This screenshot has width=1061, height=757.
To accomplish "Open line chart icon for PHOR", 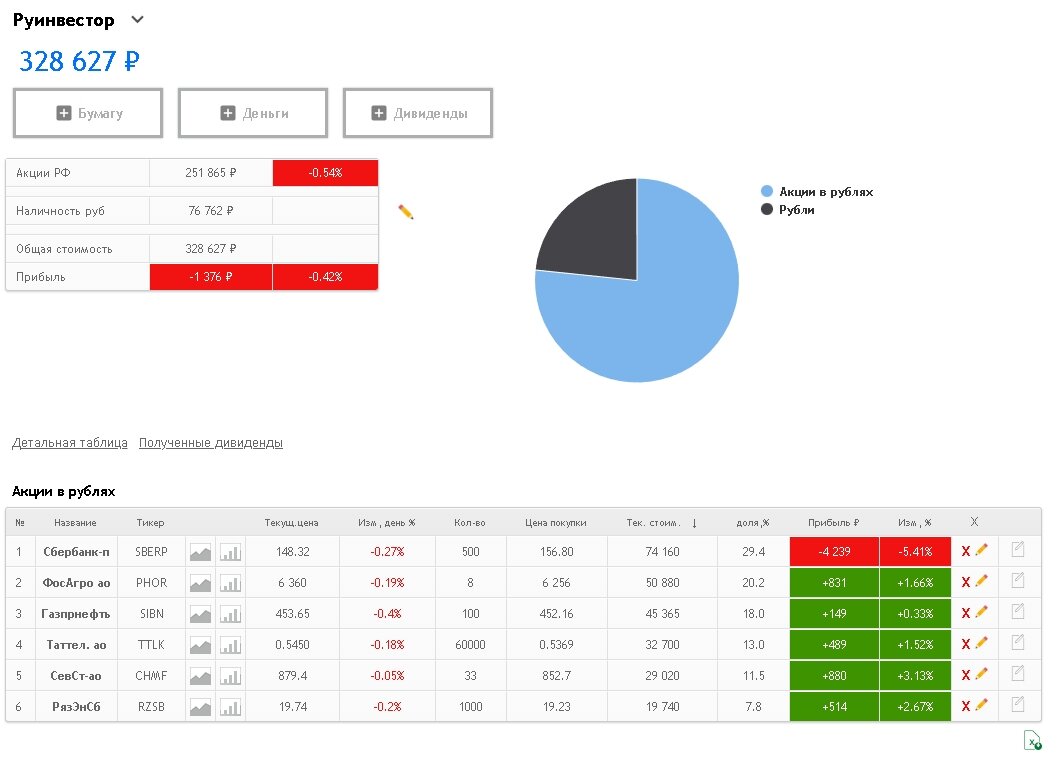I will point(200,583).
